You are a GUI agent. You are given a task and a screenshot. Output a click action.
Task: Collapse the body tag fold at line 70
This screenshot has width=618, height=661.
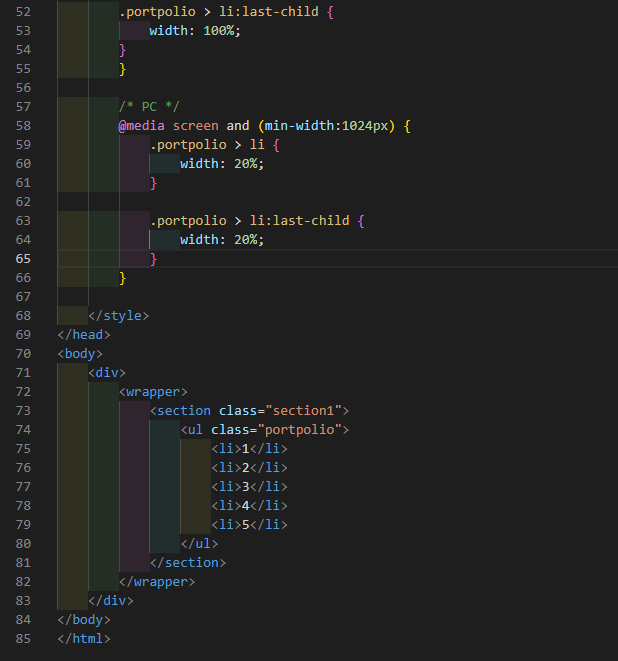[46, 354]
